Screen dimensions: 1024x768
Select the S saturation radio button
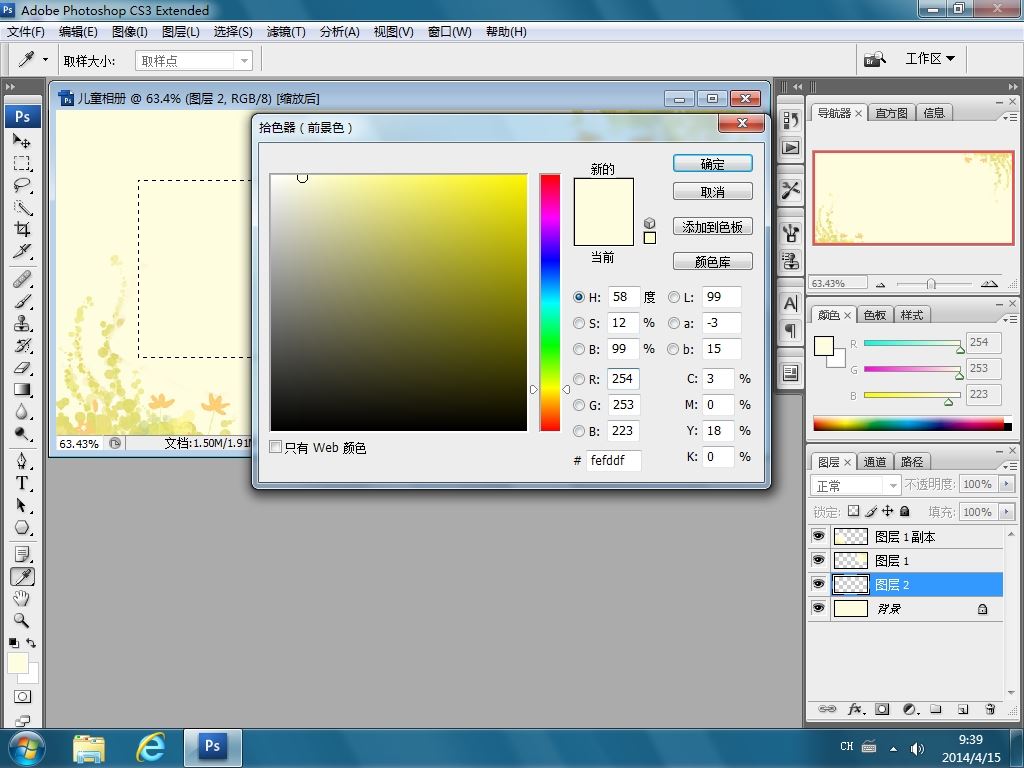579,323
